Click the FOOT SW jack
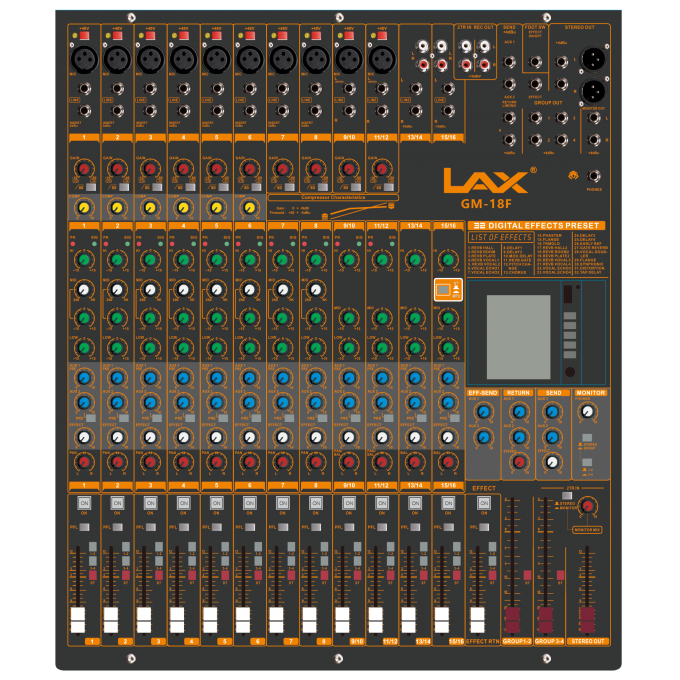This screenshot has height=680, width=680. coord(536,62)
